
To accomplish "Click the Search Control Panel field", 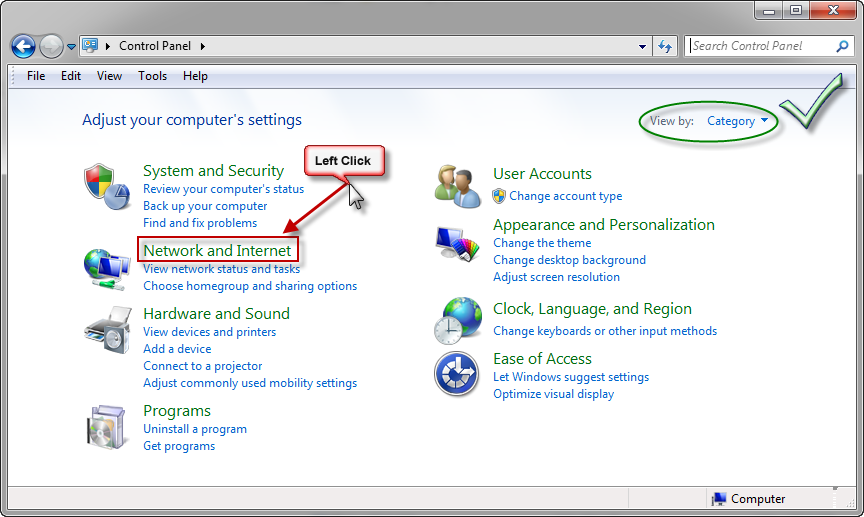I will [x=760, y=46].
